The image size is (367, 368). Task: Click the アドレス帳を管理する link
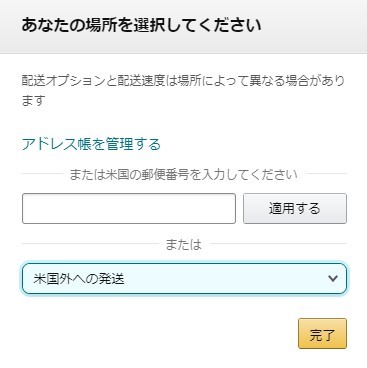pyautogui.click(x=91, y=144)
